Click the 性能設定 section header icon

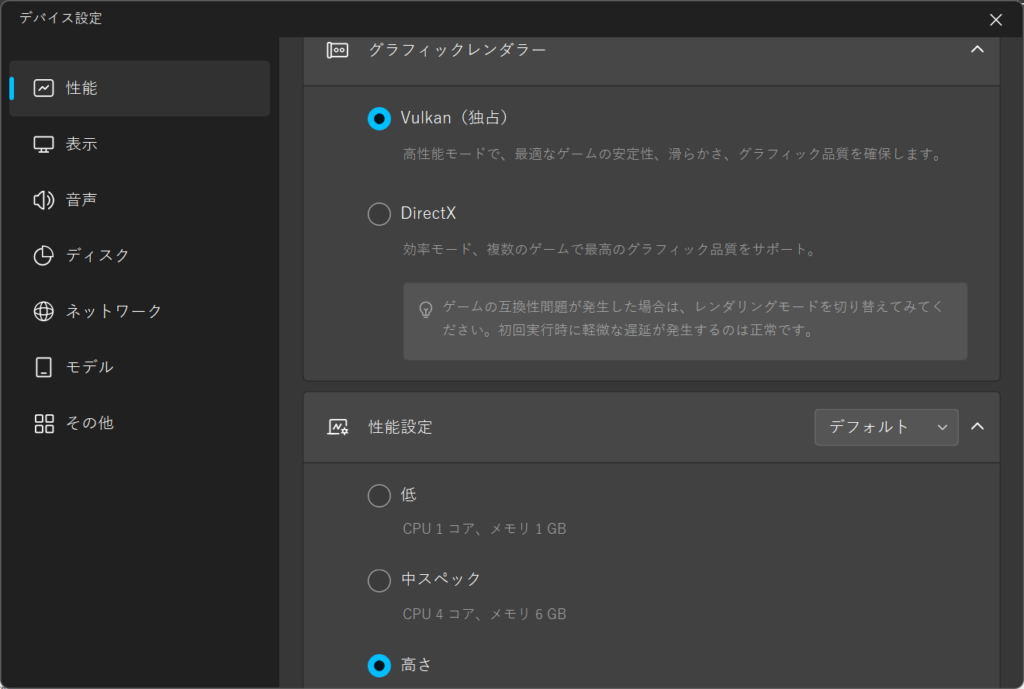(x=338, y=427)
